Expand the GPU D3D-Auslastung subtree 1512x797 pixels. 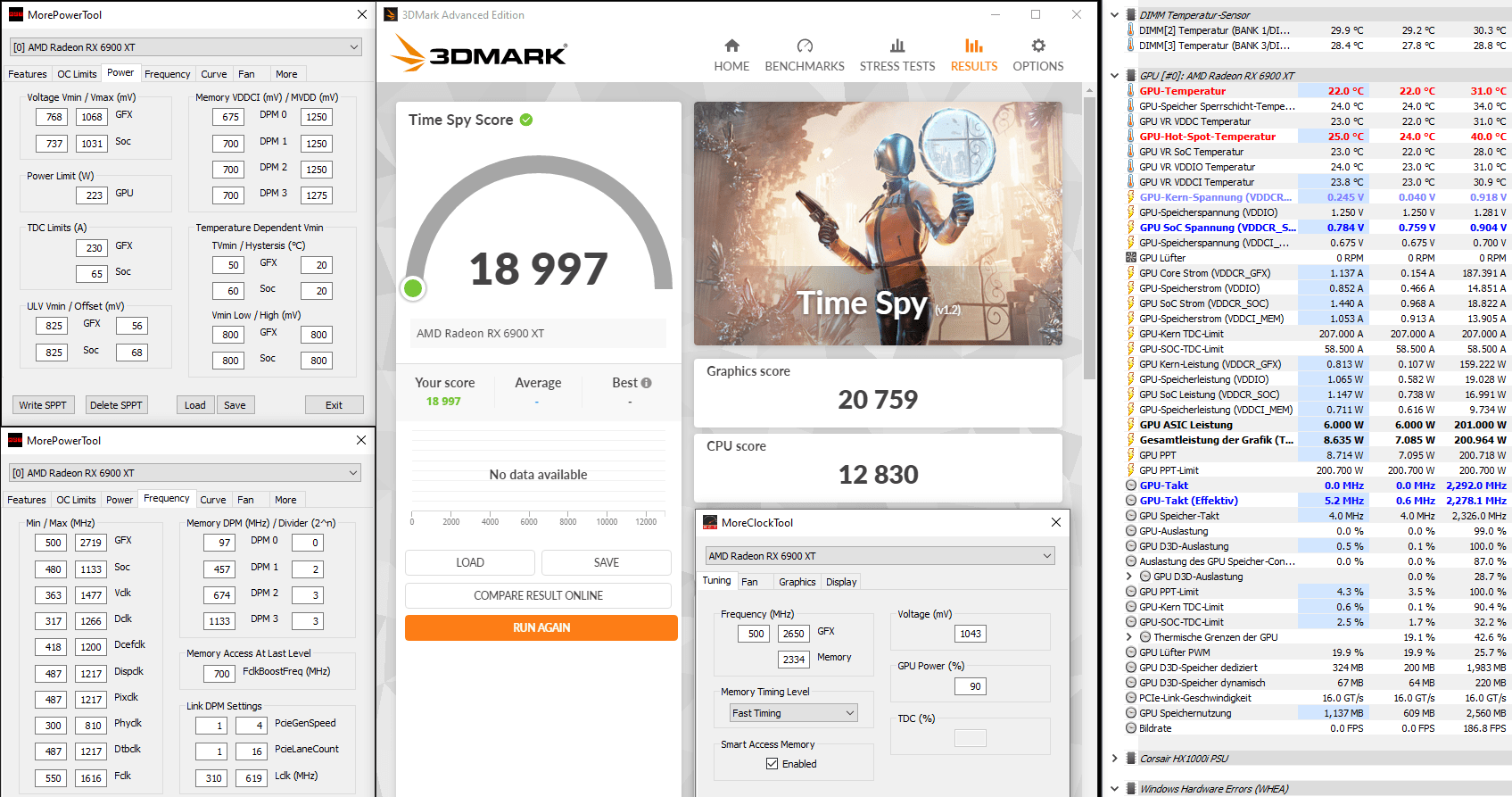pos(1129,577)
